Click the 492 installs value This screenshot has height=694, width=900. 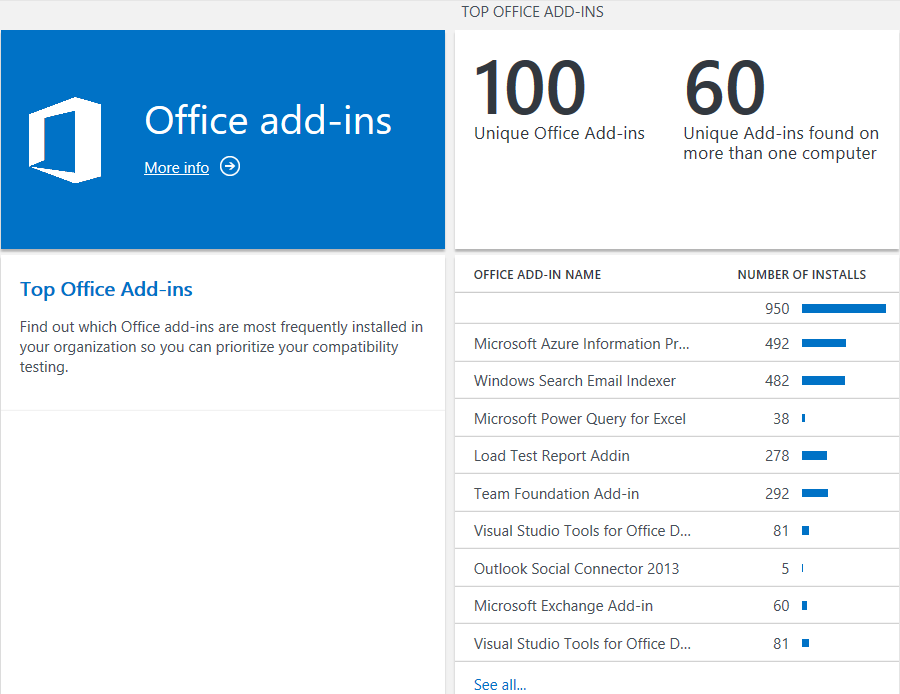[x=777, y=343]
